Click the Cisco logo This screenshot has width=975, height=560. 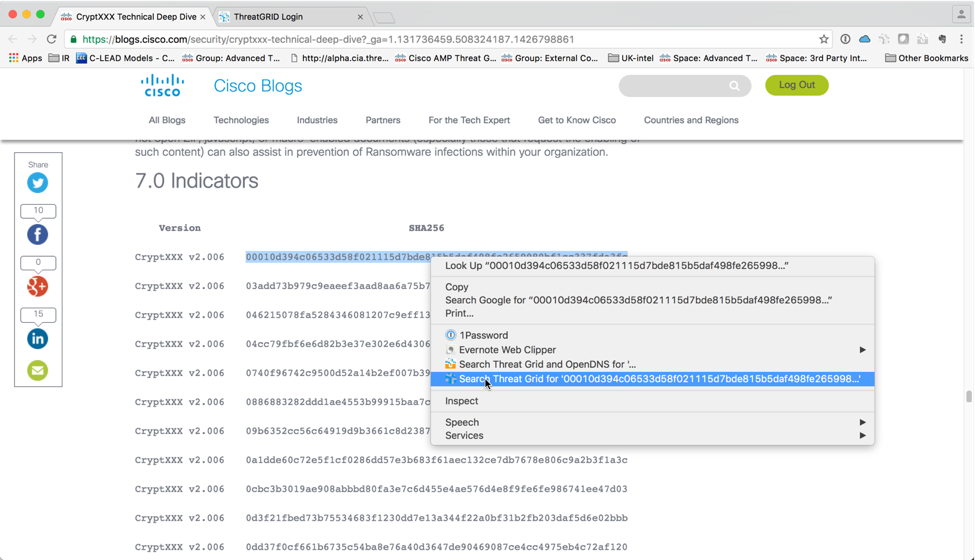162,86
